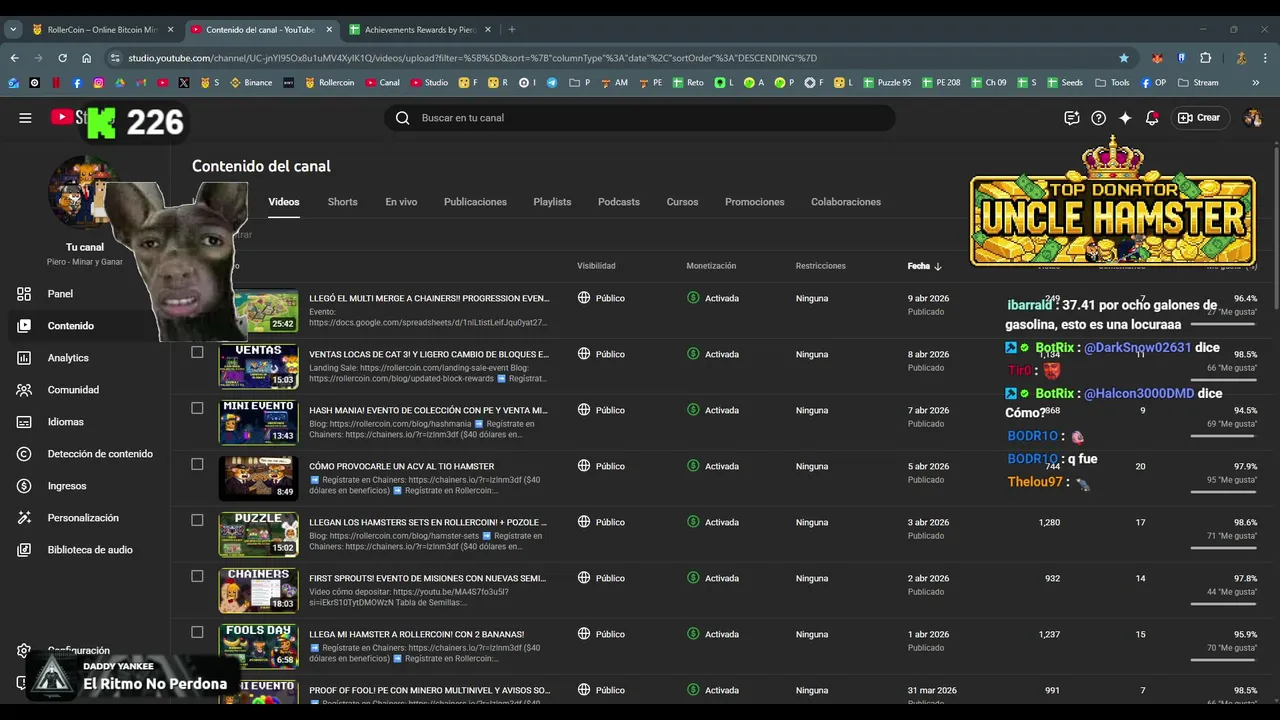Switch to the En vivo tab

(401, 202)
